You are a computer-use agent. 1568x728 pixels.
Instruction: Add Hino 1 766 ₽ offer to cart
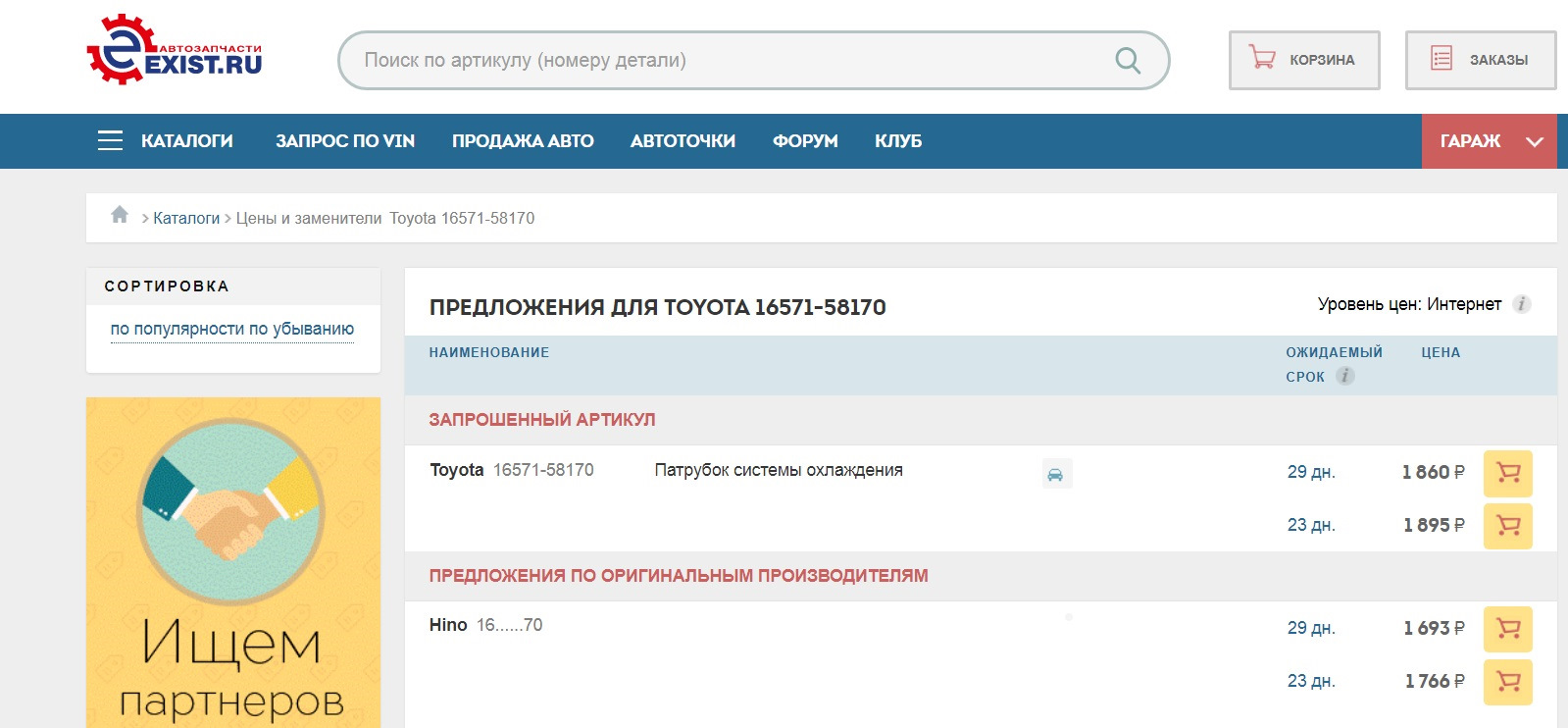click(x=1508, y=682)
